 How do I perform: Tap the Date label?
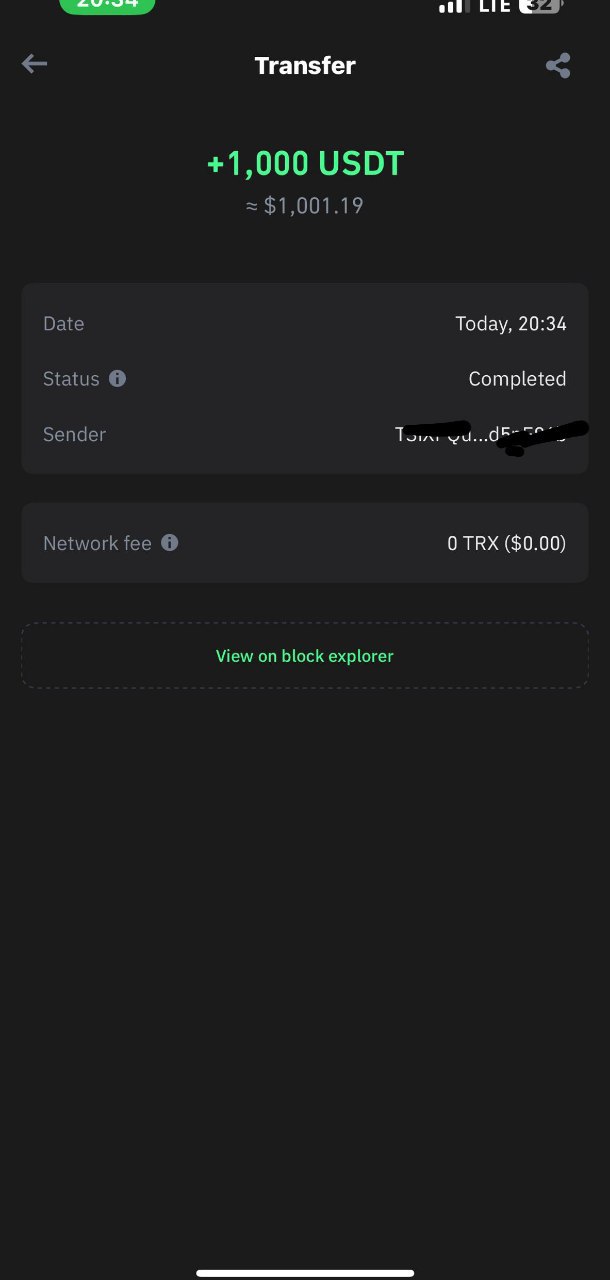(x=63, y=324)
